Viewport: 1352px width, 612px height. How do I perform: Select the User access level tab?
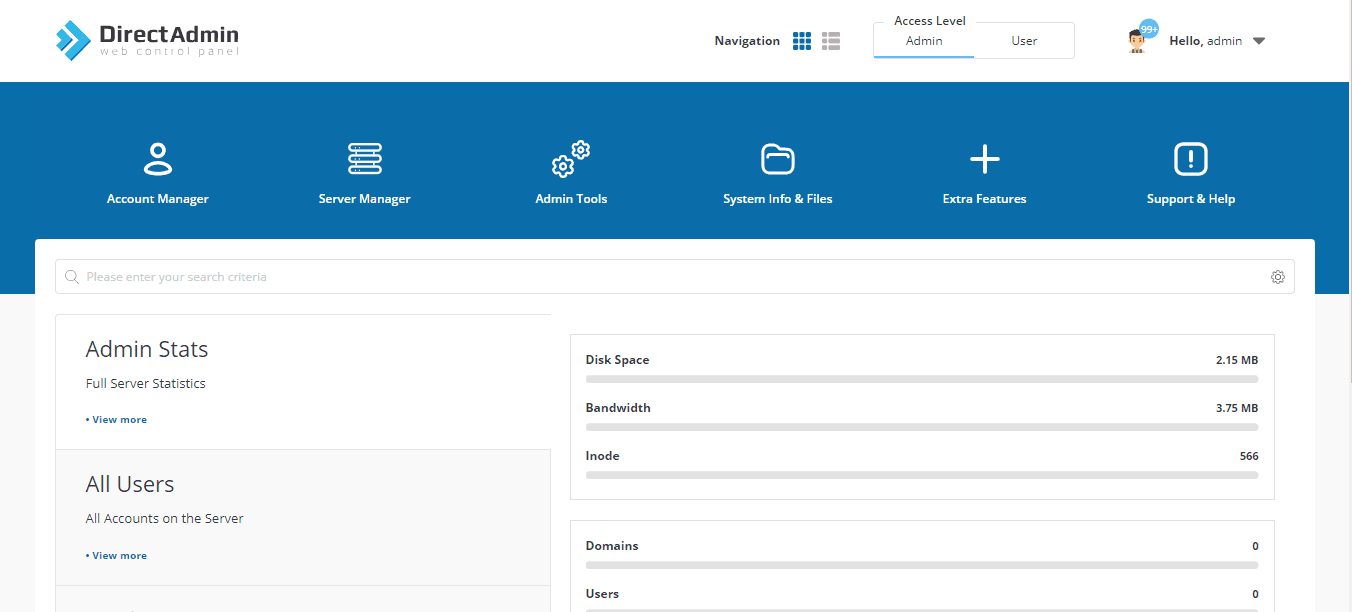point(1024,41)
